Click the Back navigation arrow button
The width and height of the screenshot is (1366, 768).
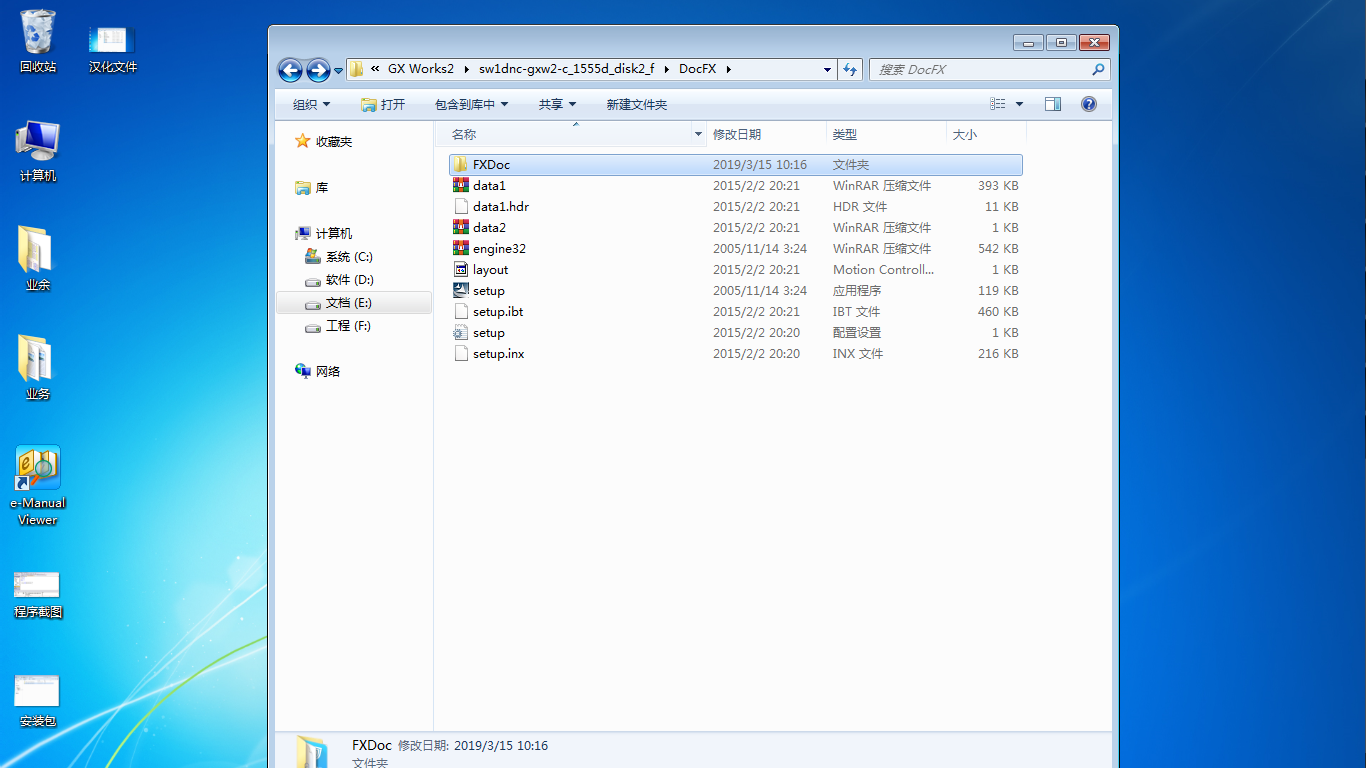[290, 70]
